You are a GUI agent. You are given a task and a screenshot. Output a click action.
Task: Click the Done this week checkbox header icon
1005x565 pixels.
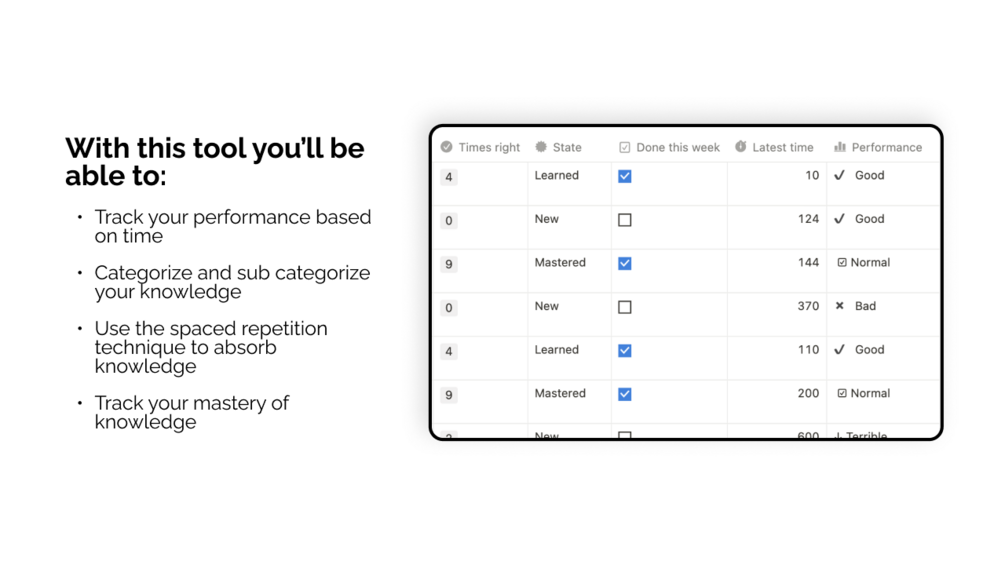click(x=625, y=147)
